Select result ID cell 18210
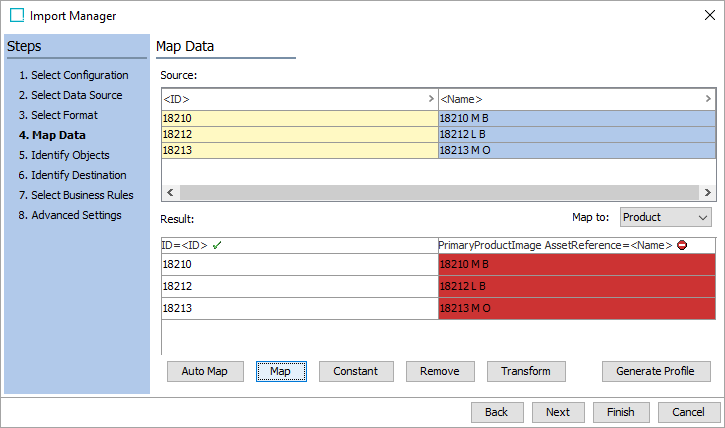This screenshot has width=725, height=428. (300, 264)
